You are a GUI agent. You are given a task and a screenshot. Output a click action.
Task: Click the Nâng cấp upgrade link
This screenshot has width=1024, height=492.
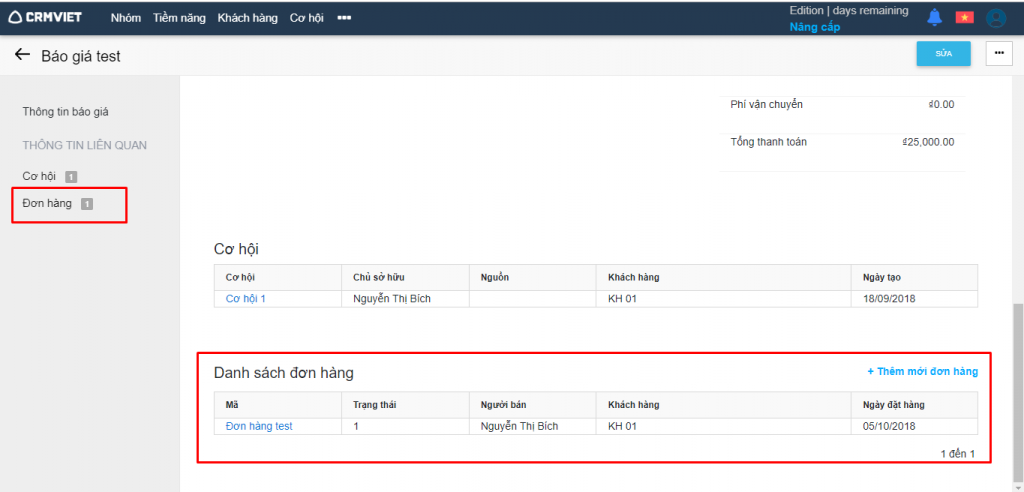814,27
